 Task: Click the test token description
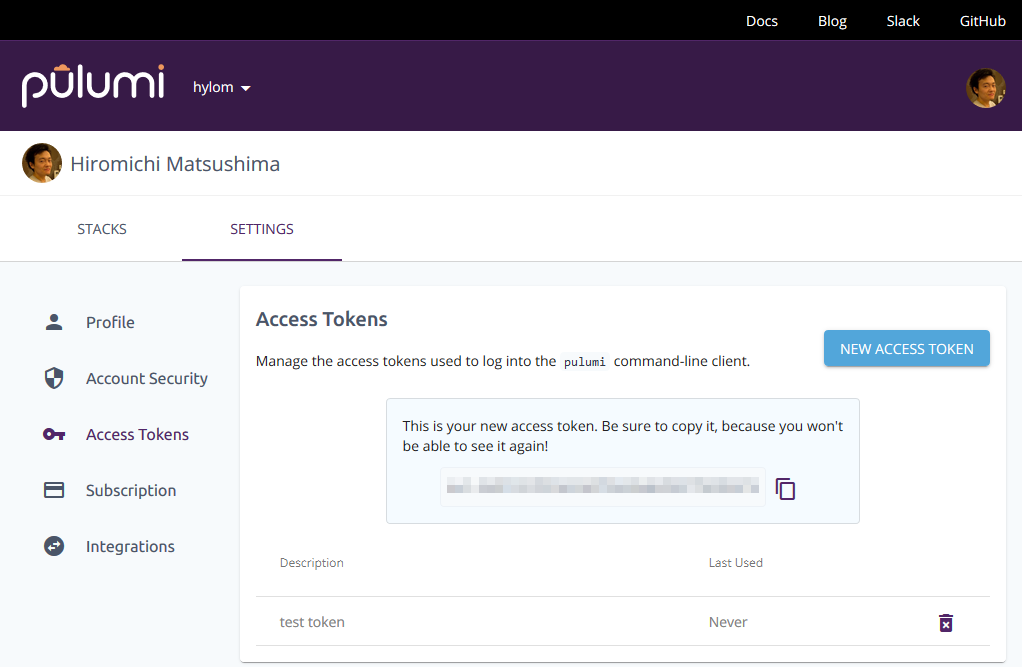point(312,622)
